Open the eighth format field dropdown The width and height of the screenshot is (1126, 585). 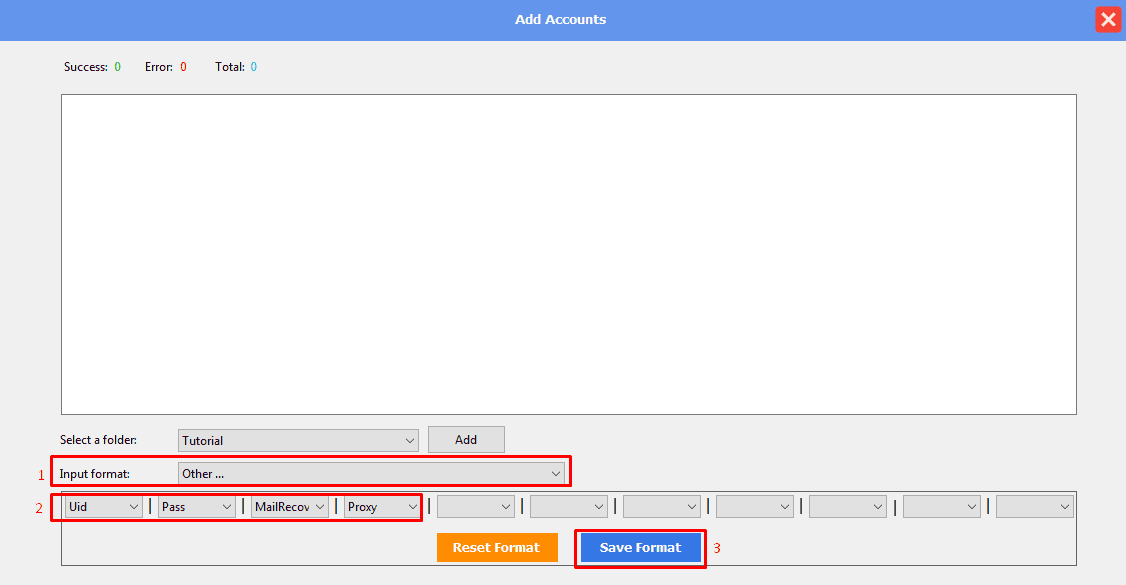coord(755,507)
